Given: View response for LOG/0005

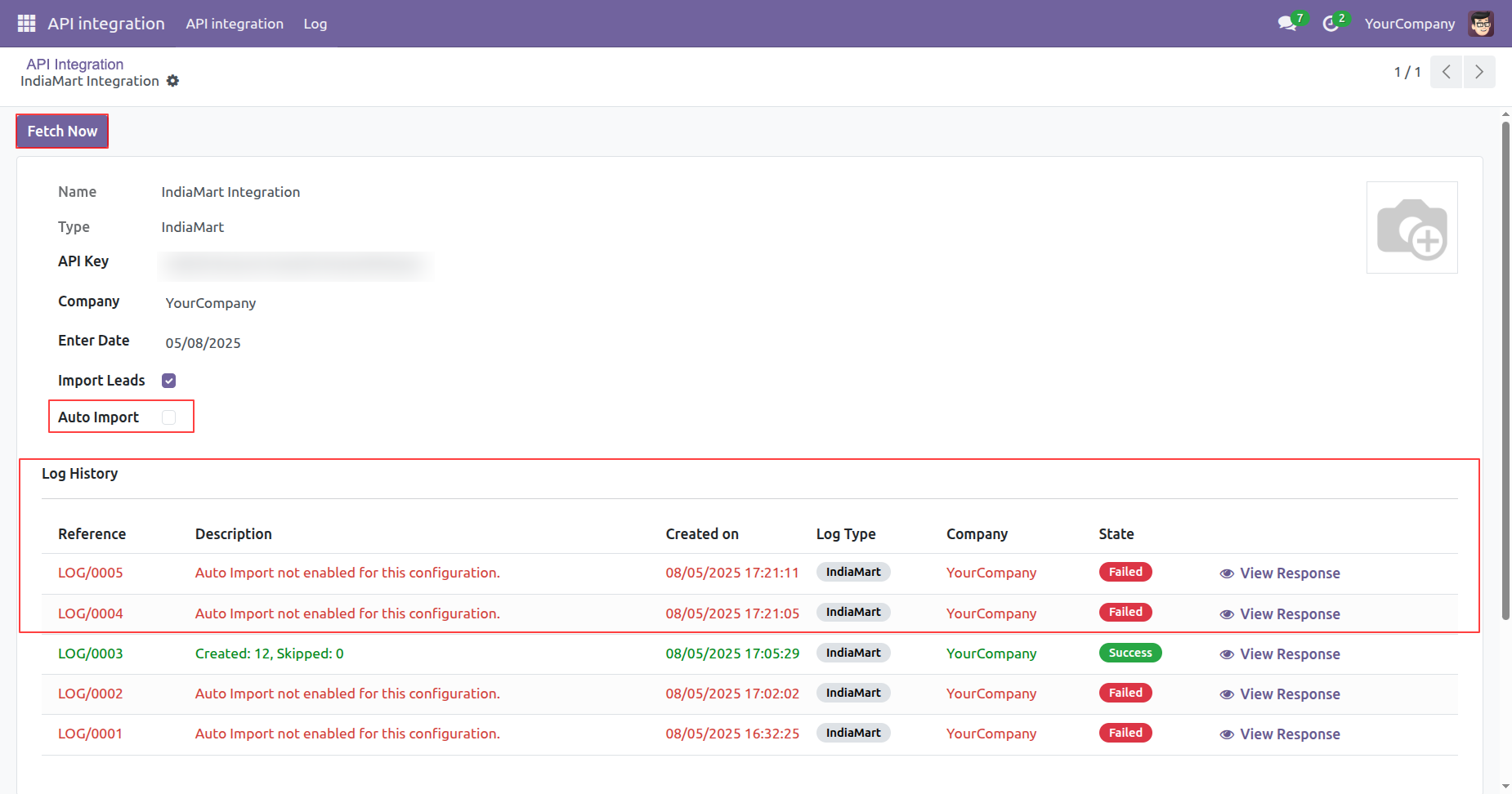Looking at the screenshot, I should (x=1280, y=573).
